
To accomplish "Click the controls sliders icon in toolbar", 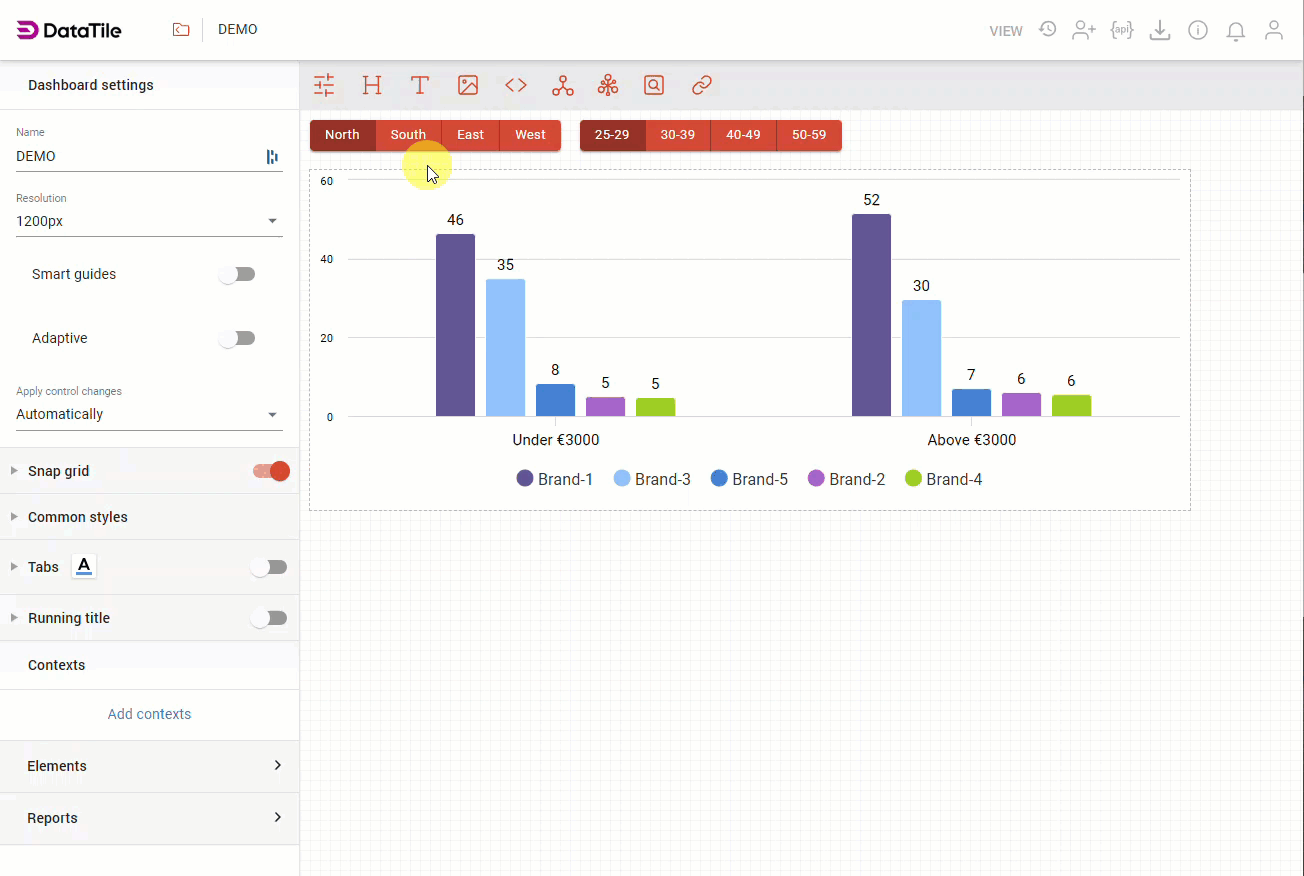I will [324, 85].
